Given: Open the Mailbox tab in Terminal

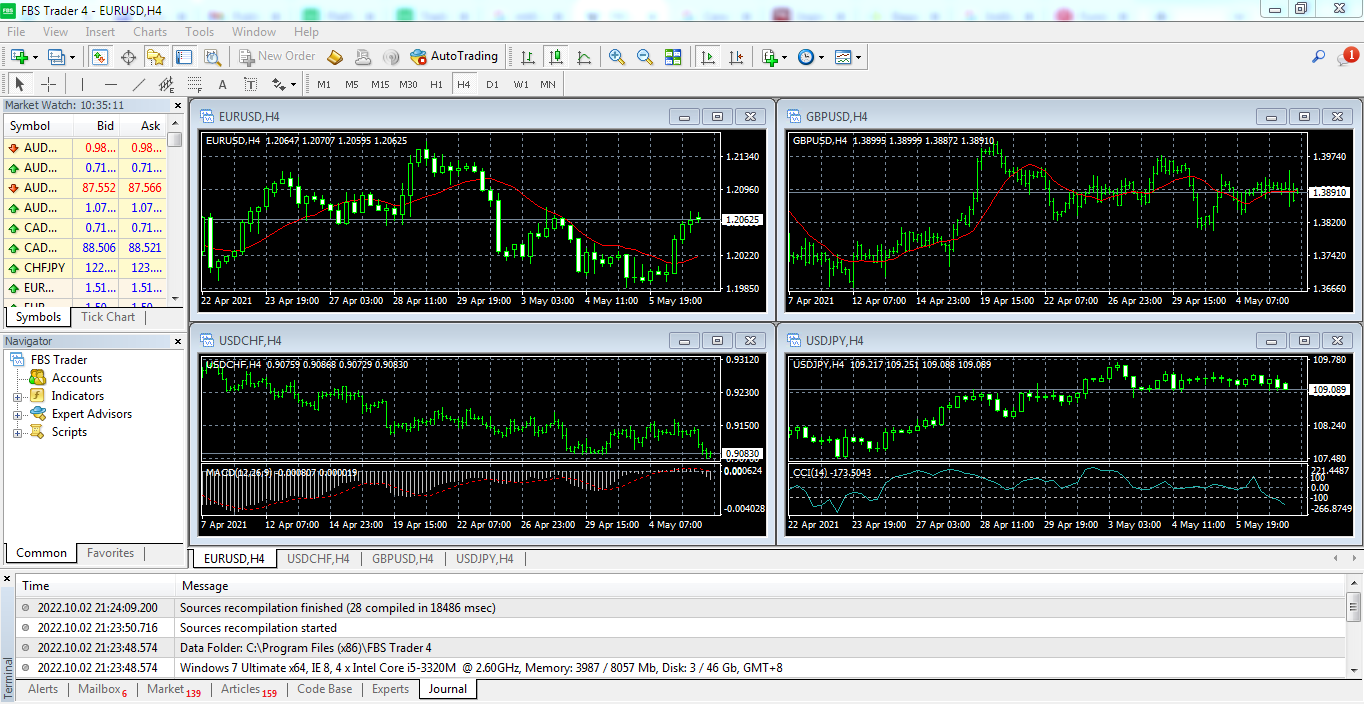Looking at the screenshot, I should [x=102, y=689].
